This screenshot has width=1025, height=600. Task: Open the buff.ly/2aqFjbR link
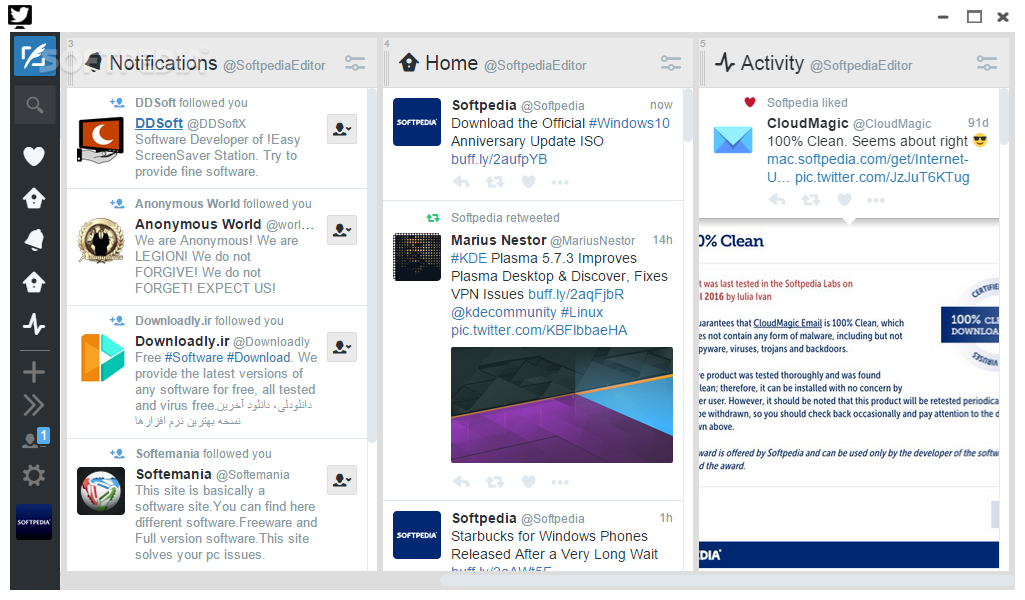[576, 295]
